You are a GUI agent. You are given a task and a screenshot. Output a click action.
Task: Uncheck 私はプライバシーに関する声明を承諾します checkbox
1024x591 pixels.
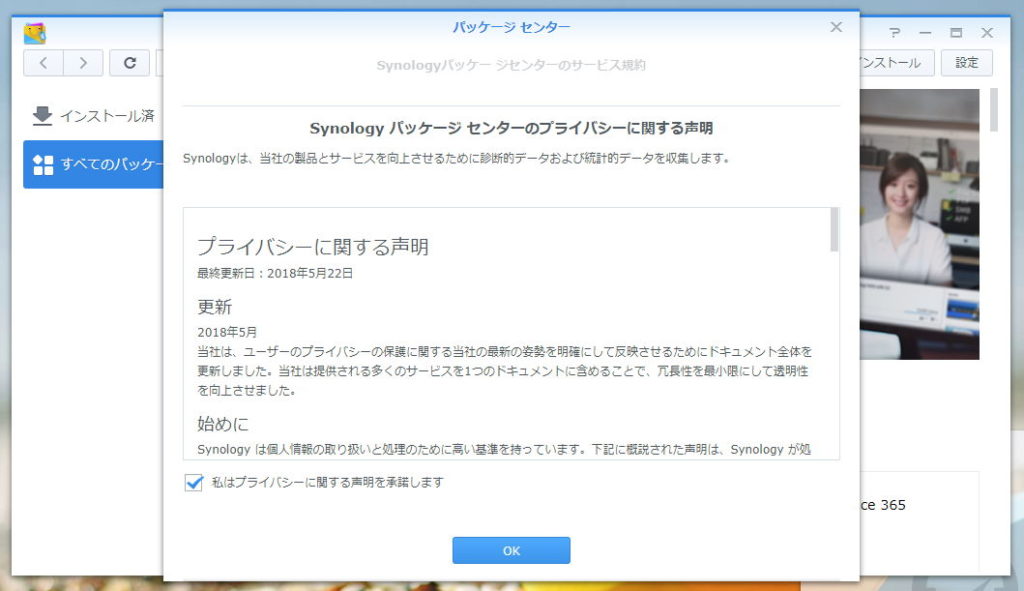point(194,483)
